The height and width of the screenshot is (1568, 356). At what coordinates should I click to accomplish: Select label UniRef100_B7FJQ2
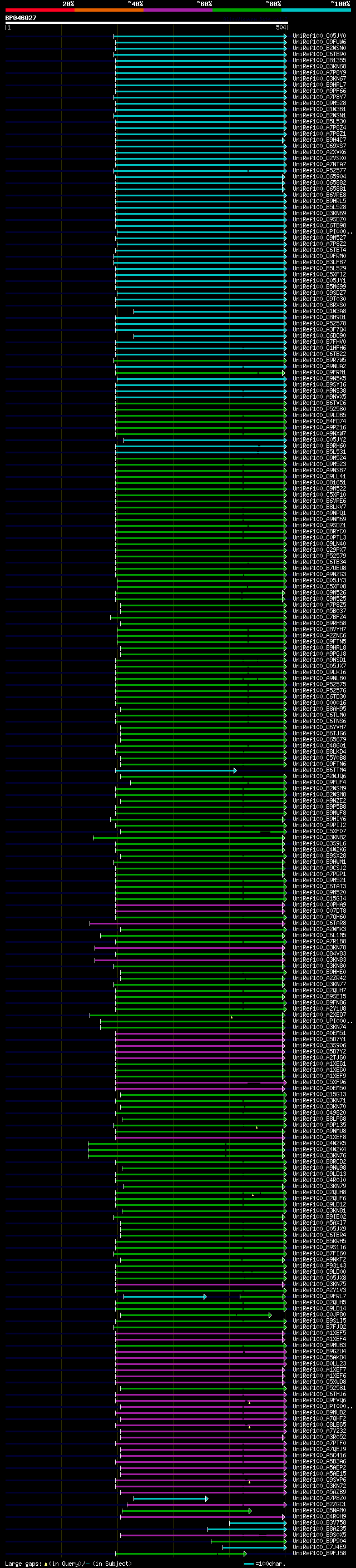tap(319, 1327)
